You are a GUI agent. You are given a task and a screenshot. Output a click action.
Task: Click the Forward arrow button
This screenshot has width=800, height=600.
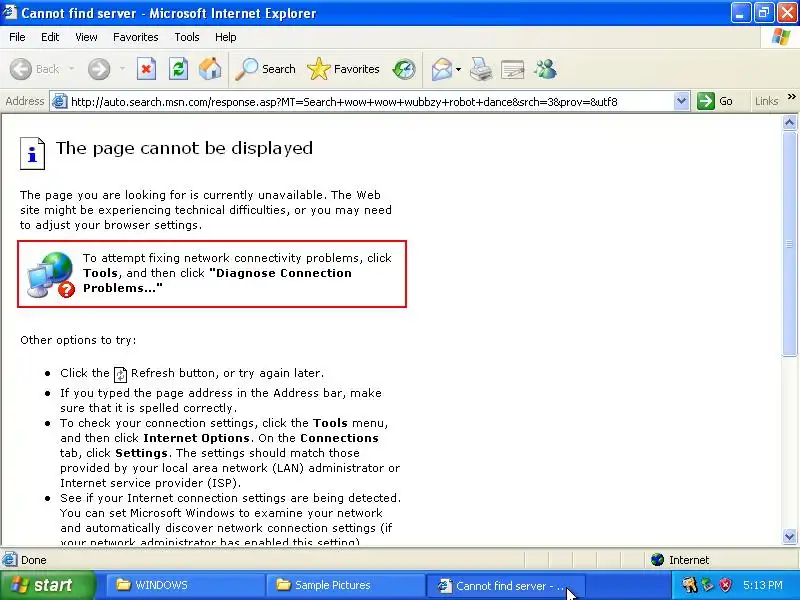[x=99, y=69]
